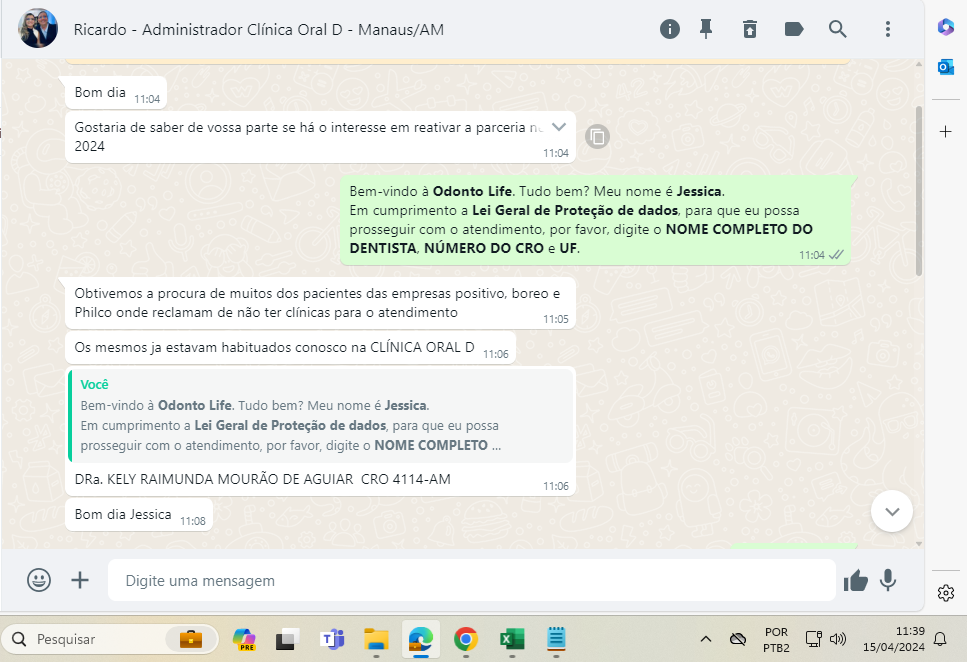Image resolution: width=967 pixels, height=662 pixels.
Task: Pin this conversation with the pushpin icon
Action: tap(706, 29)
